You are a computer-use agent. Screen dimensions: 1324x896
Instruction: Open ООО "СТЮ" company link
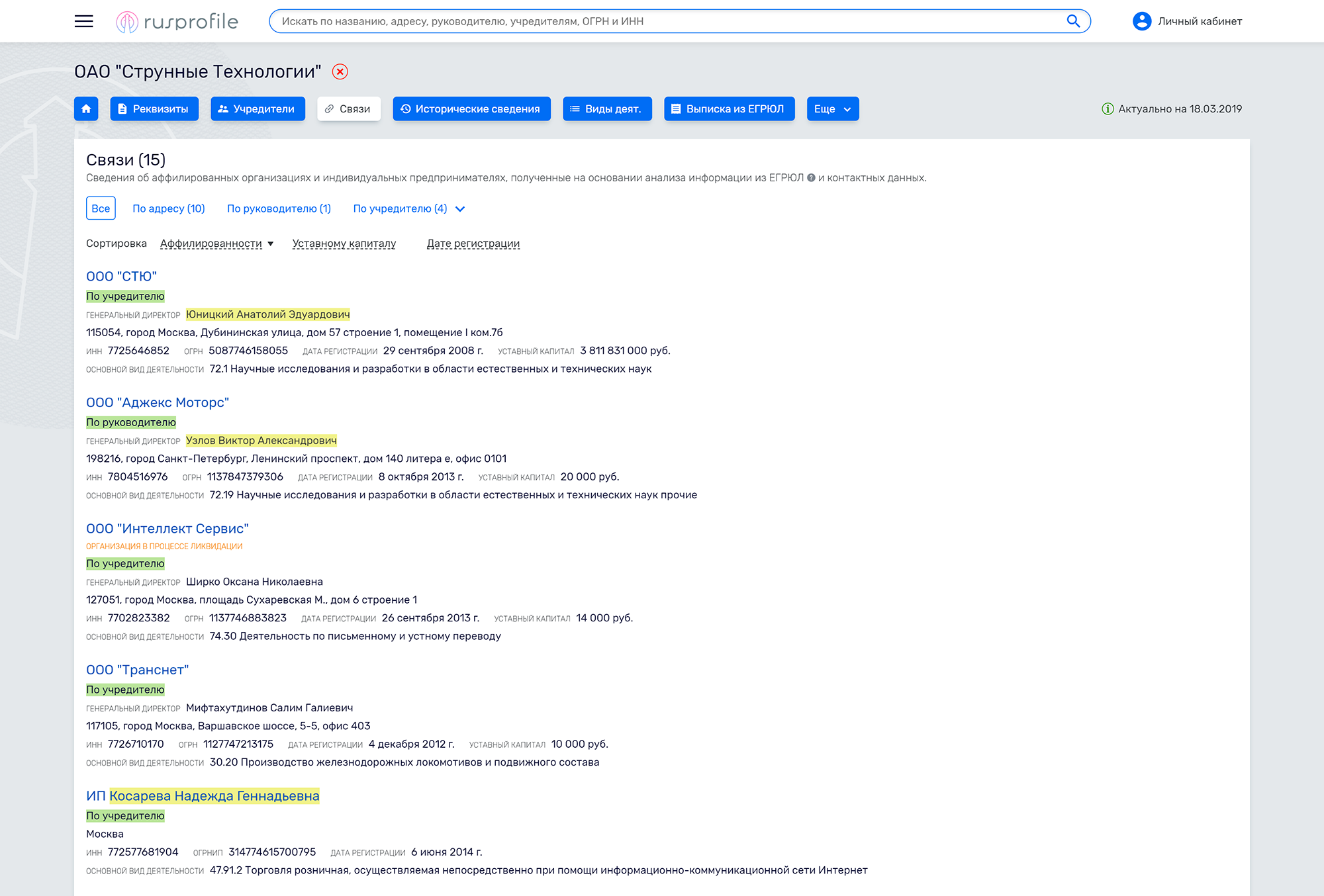coord(121,277)
